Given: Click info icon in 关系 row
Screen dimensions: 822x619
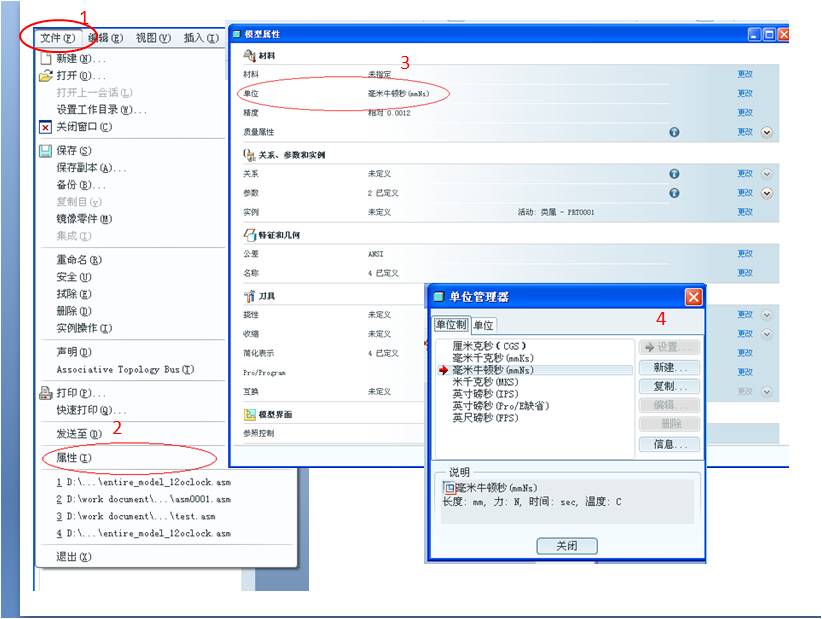Looking at the screenshot, I should click(x=674, y=173).
